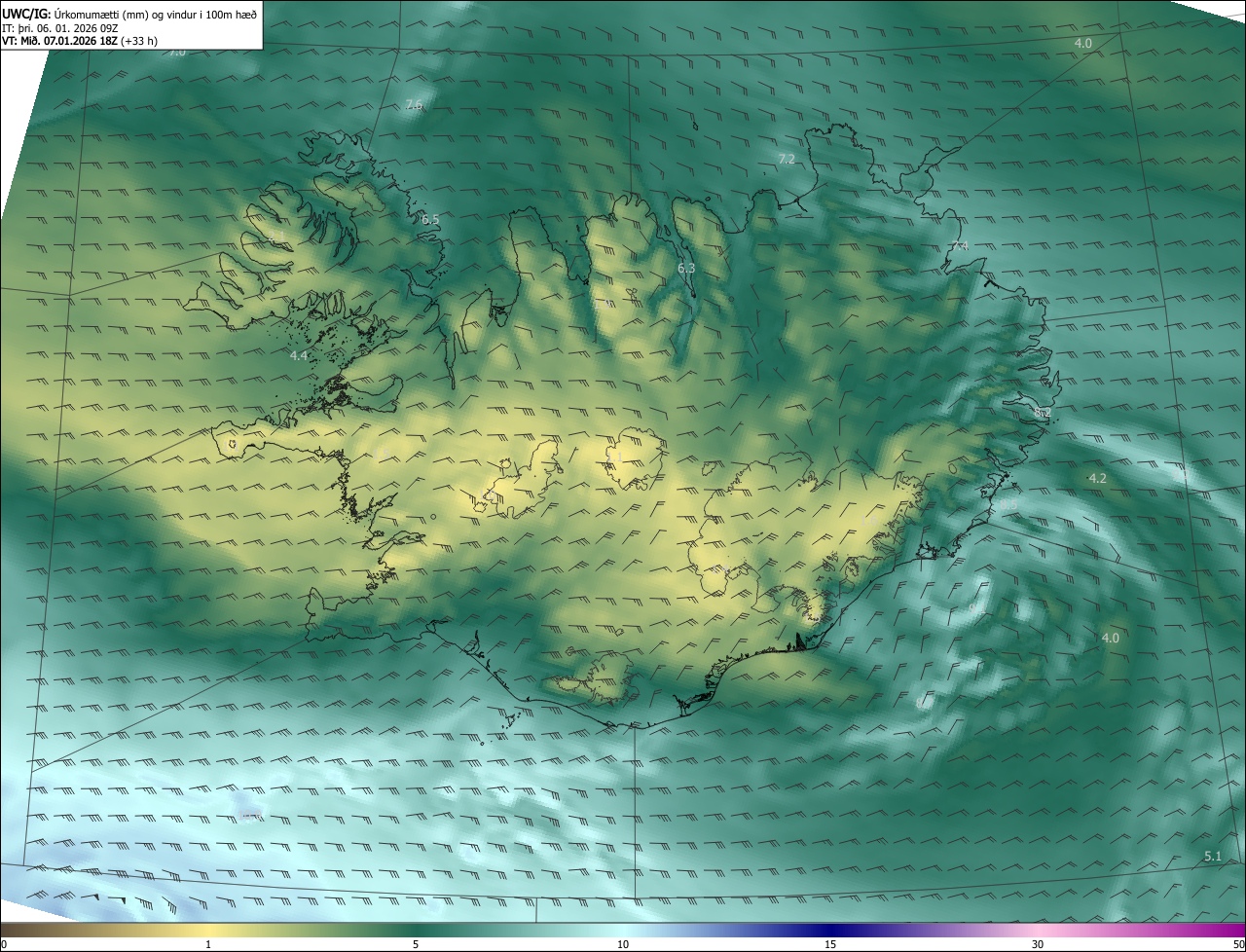Screen dimensions: 1246x952
Task: Click the 4.2 value off the east coast
Action: pos(1097,479)
